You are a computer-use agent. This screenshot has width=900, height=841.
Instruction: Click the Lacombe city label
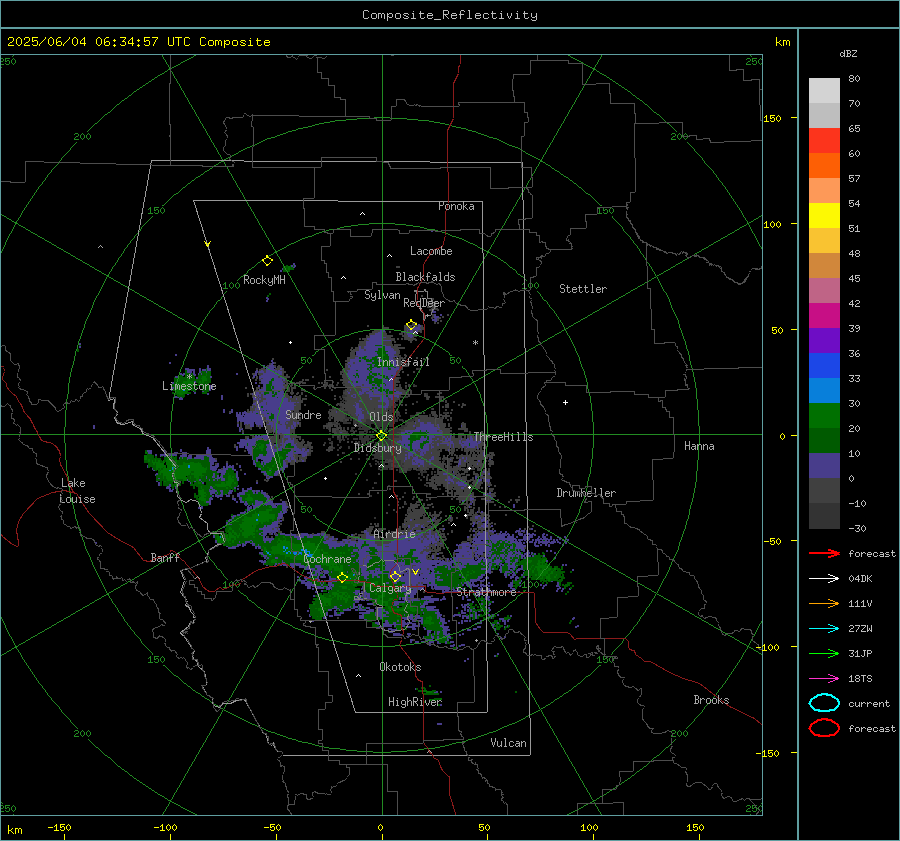[x=431, y=251]
